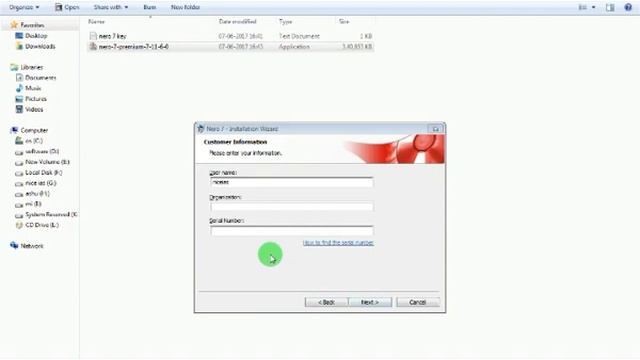Click Next in the Nero wizard
640x360 pixels.
tap(370, 302)
